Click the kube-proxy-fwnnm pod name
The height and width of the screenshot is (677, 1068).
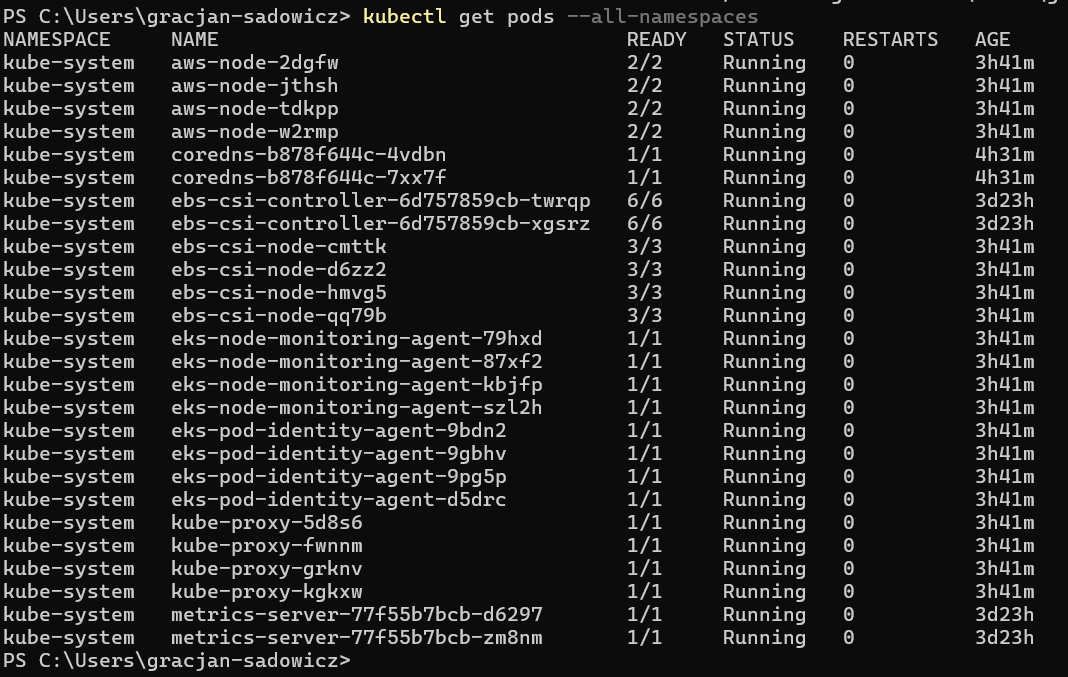(x=266, y=546)
